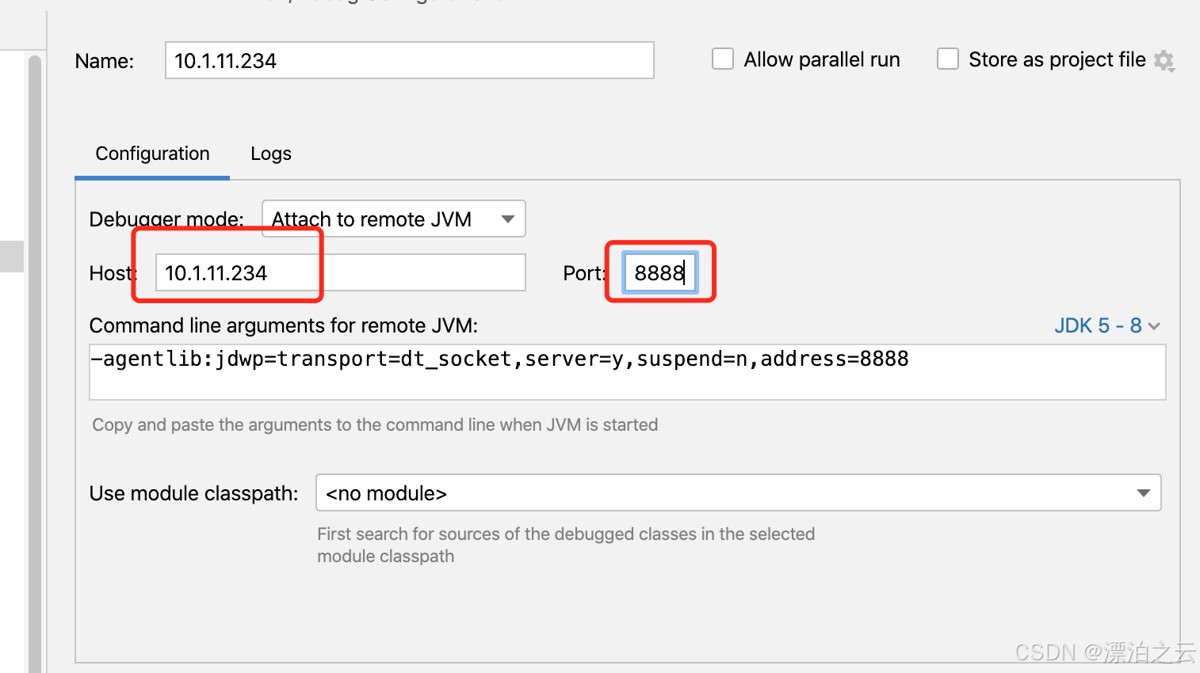This screenshot has width=1200, height=673.
Task: Click the JDK 5 - 8 chevron arrow
Action: pyautogui.click(x=1154, y=326)
